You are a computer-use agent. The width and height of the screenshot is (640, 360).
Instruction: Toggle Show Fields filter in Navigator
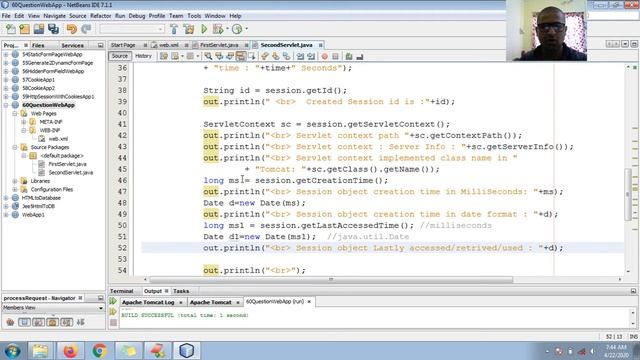pyautogui.click(x=24, y=322)
